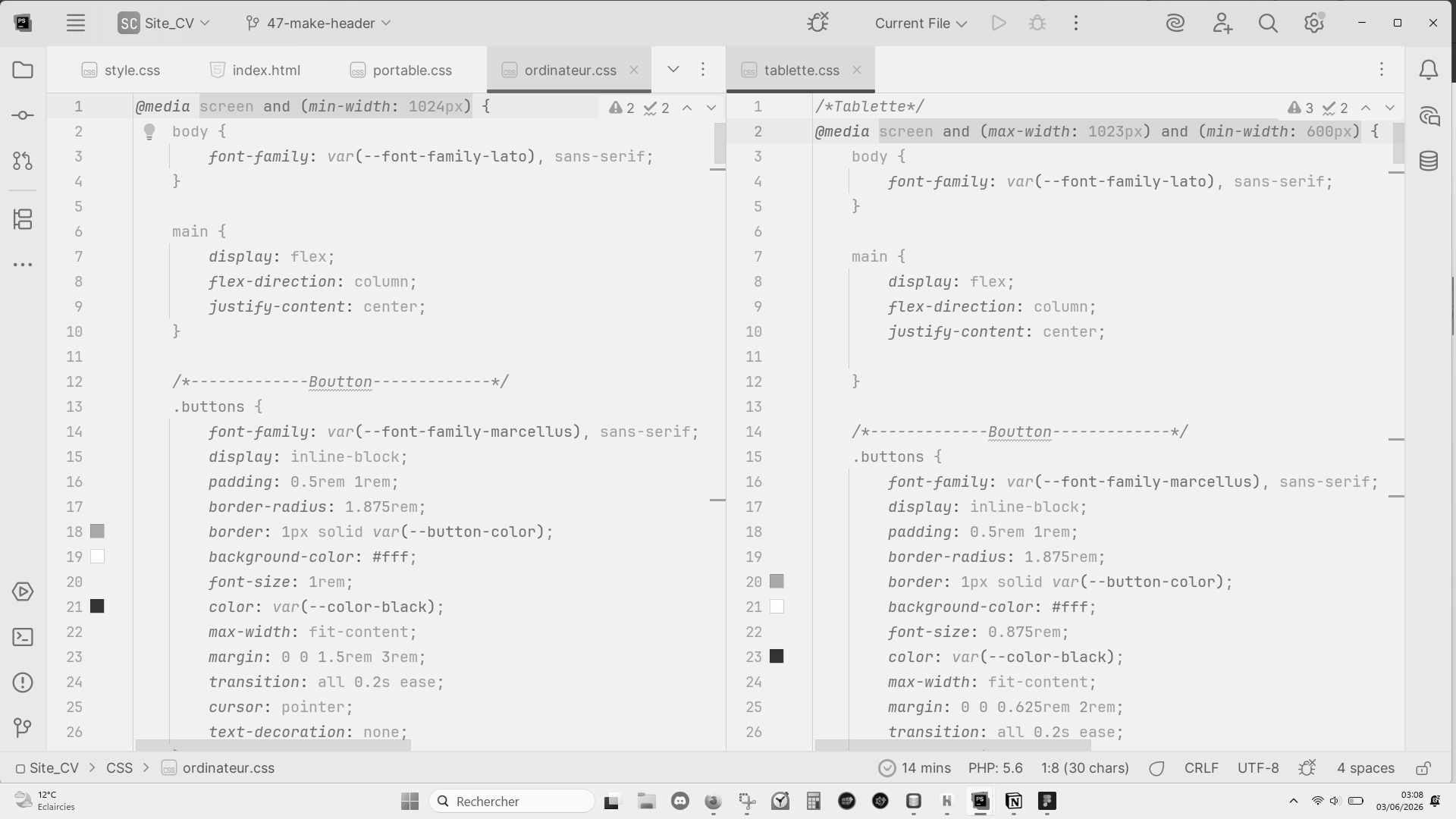The height and width of the screenshot is (819, 1456).
Task: Open the white color swatch on line 19
Action: pos(97,557)
